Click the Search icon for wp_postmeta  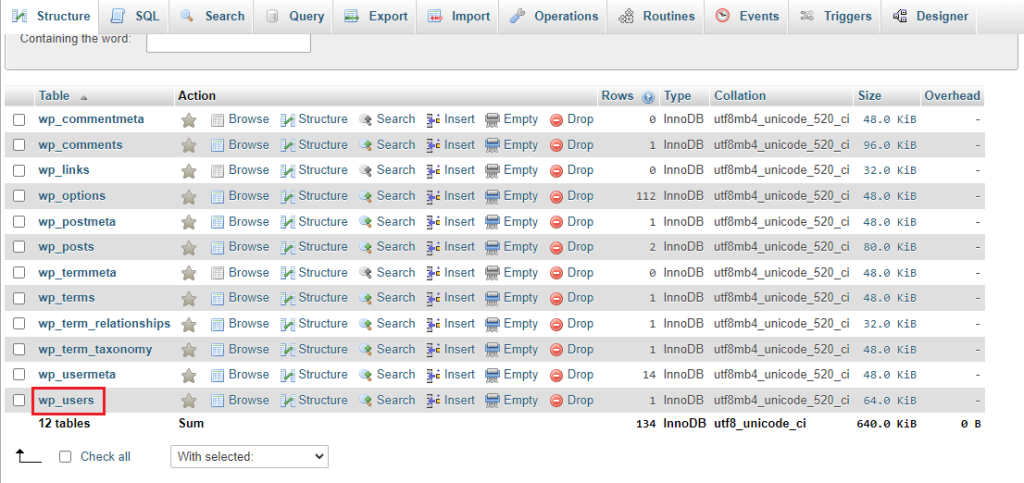366,222
